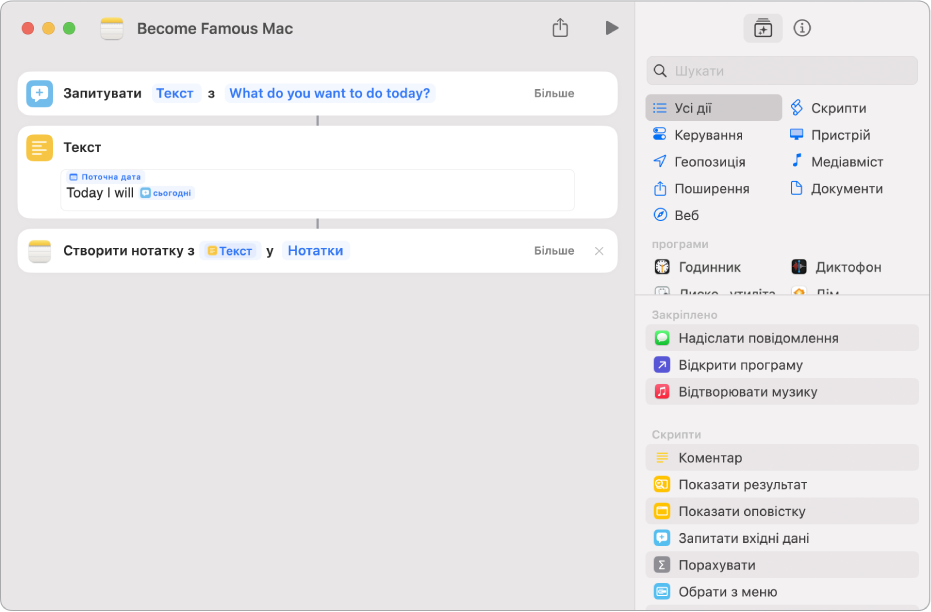Select the Текст input type token
This screenshot has height=612, width=931.
click(176, 93)
